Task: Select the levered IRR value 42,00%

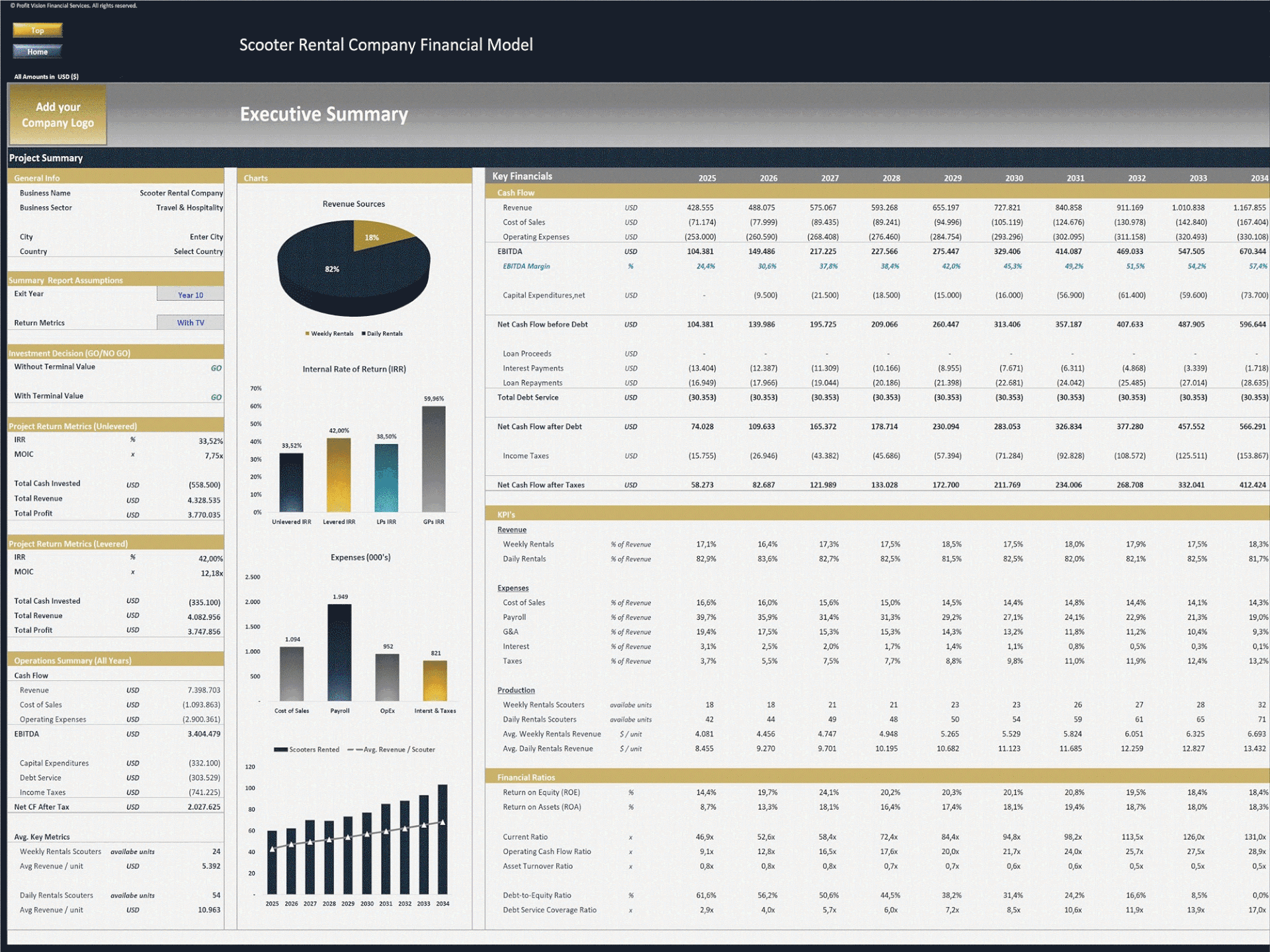Action: [x=211, y=559]
